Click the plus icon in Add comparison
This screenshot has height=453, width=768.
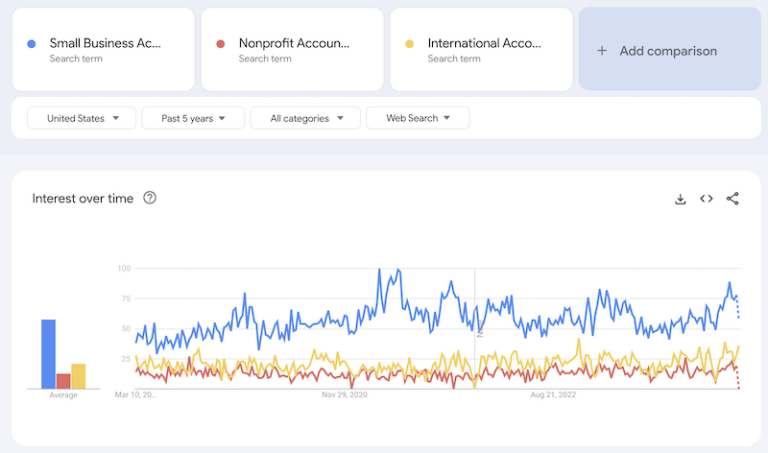(x=602, y=51)
